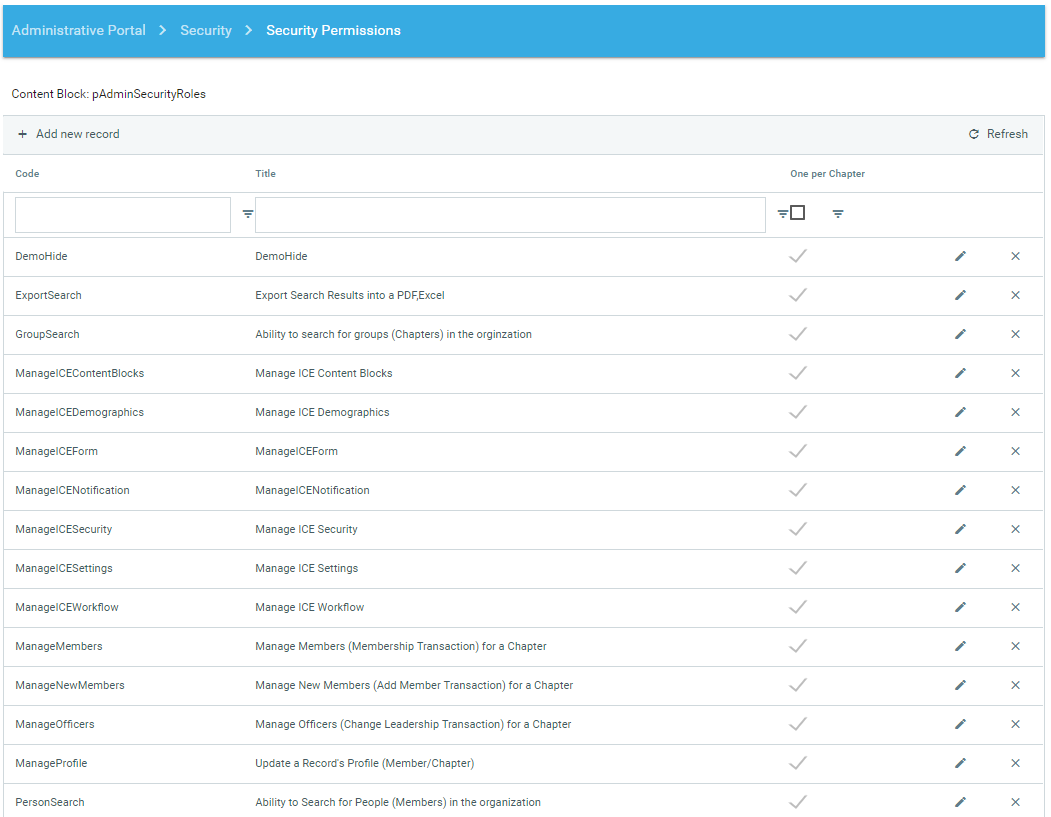The image size is (1051, 817).
Task: Click the refresh icon in grid toolbar
Action: coord(974,134)
